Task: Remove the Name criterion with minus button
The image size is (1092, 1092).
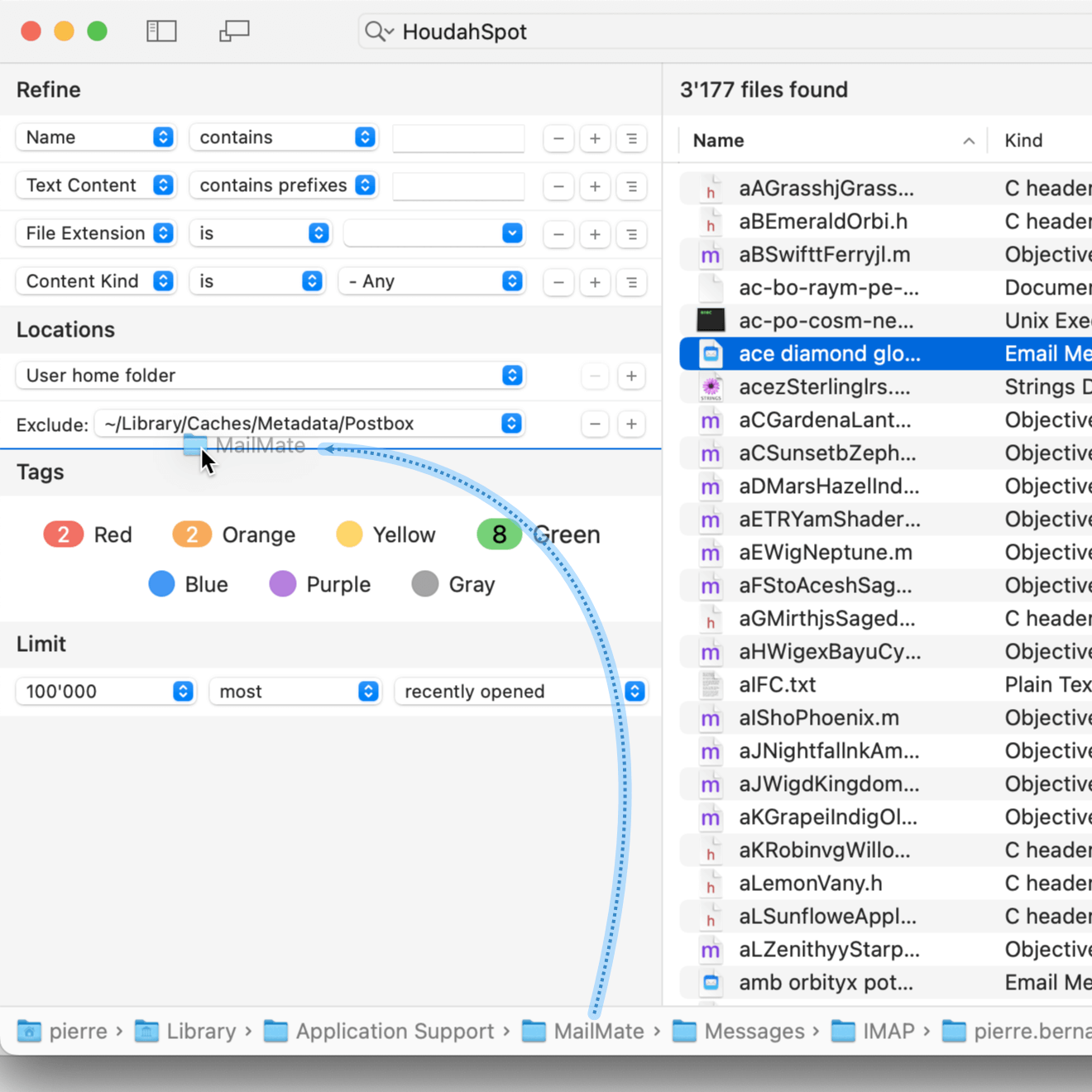Action: click(558, 139)
